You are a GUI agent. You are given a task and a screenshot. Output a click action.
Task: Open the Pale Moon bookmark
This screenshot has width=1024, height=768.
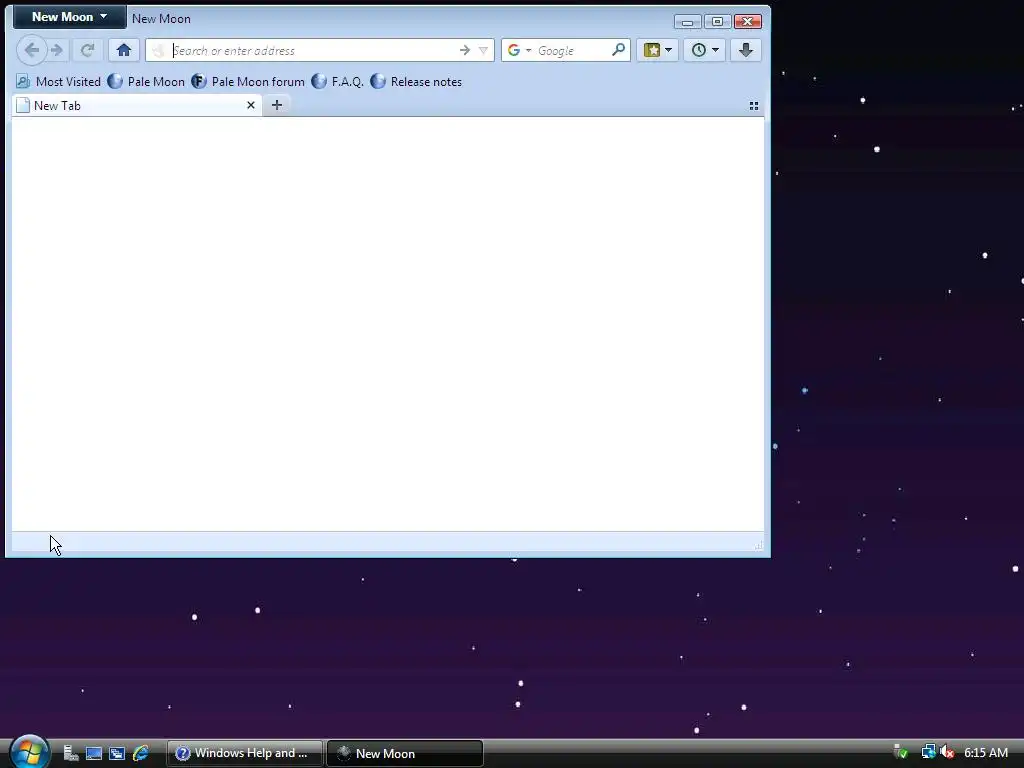(146, 82)
